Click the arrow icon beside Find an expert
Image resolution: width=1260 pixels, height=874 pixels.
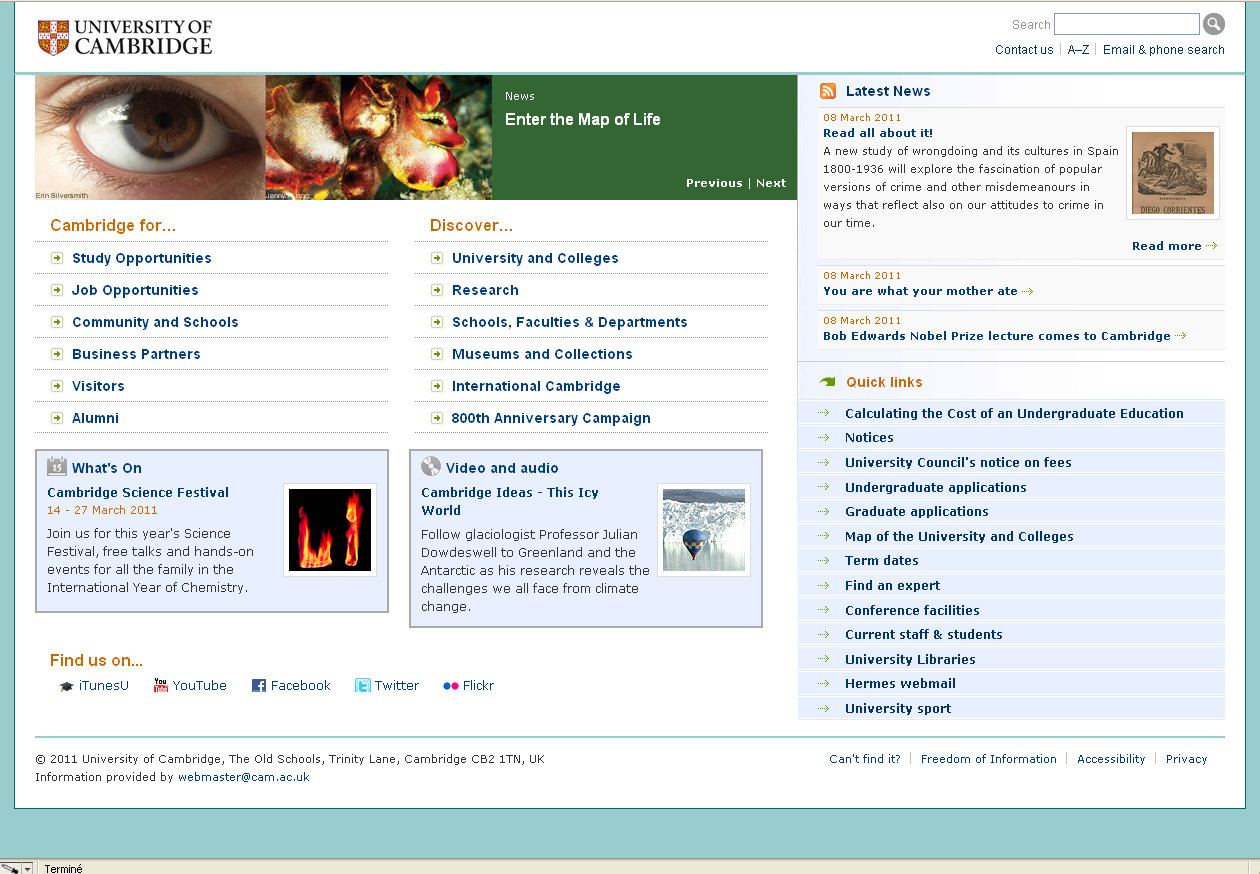click(x=824, y=586)
